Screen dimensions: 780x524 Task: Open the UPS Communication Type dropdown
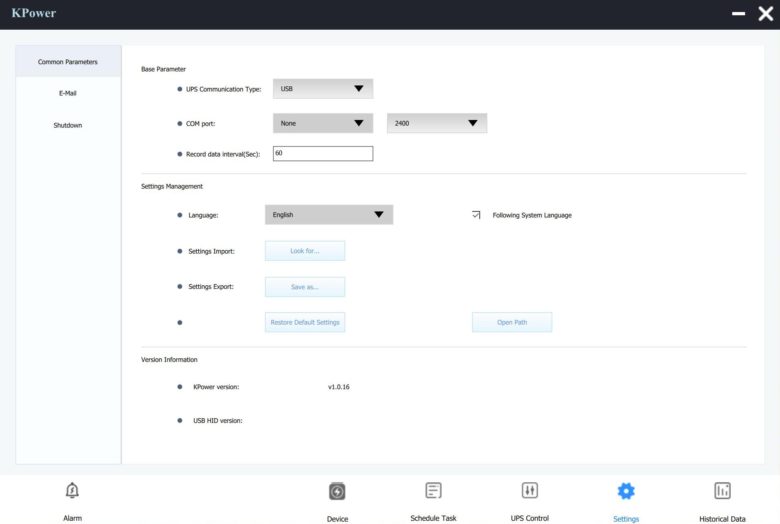(x=323, y=89)
